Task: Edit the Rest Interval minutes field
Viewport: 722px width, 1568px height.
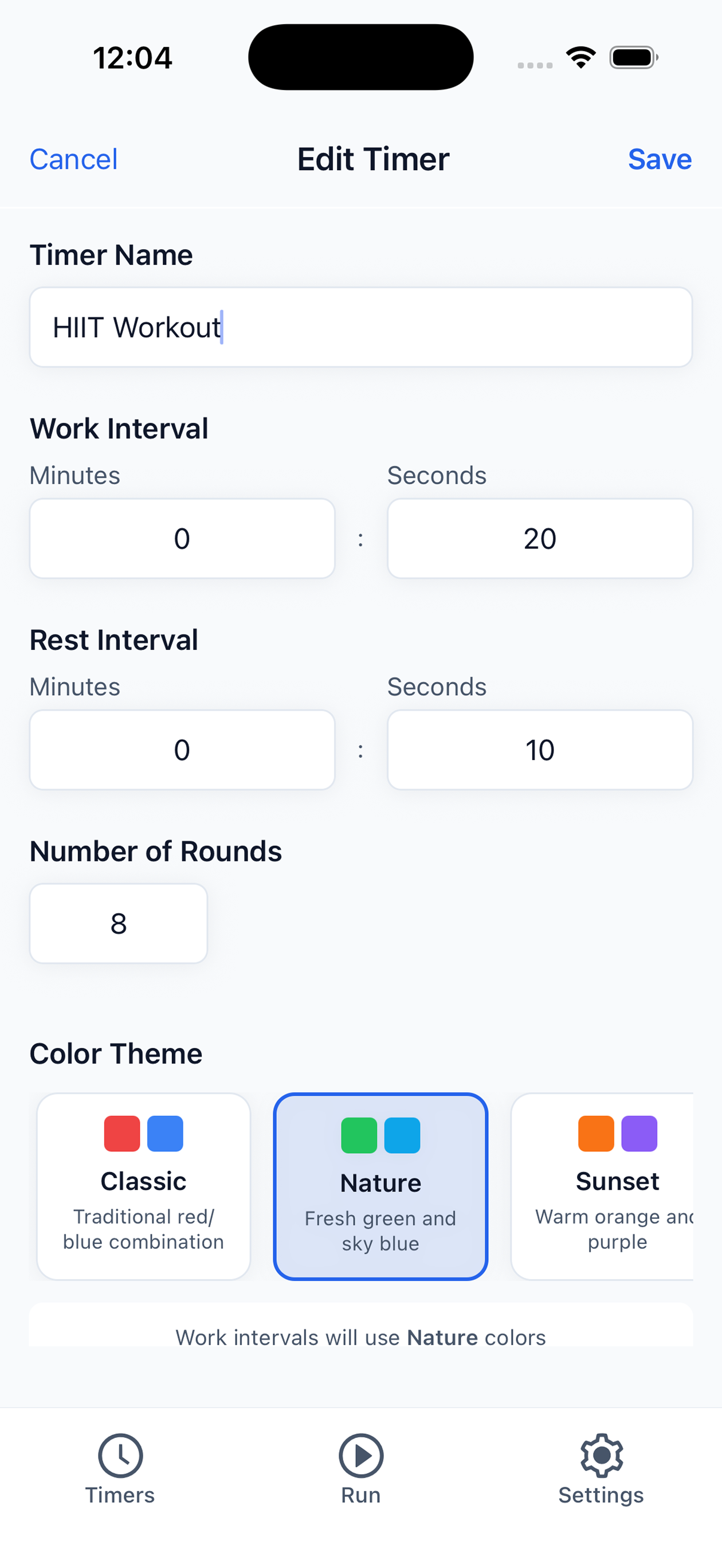Action: (x=182, y=750)
